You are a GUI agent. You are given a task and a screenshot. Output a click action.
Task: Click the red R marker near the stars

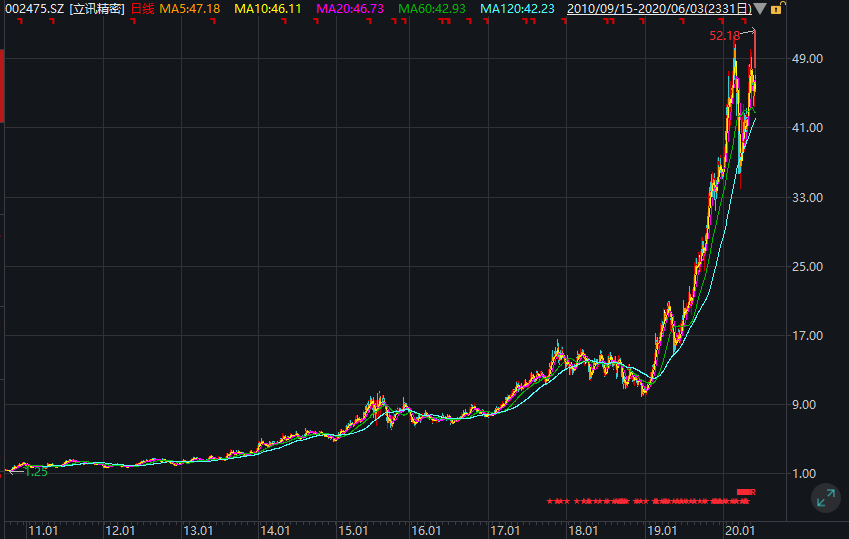pyautogui.click(x=753, y=492)
